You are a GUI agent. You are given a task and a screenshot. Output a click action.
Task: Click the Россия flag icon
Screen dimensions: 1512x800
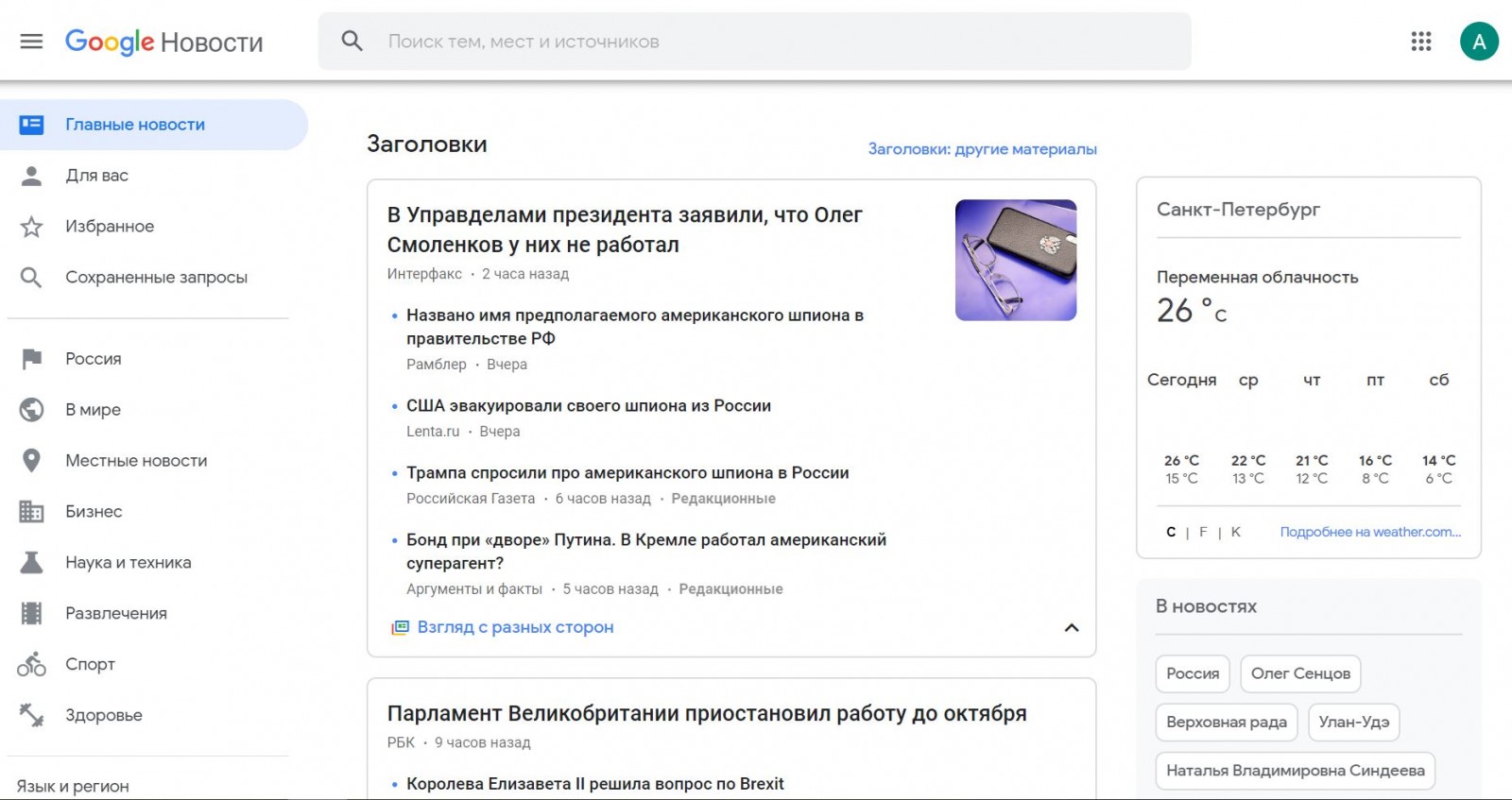[x=31, y=359]
